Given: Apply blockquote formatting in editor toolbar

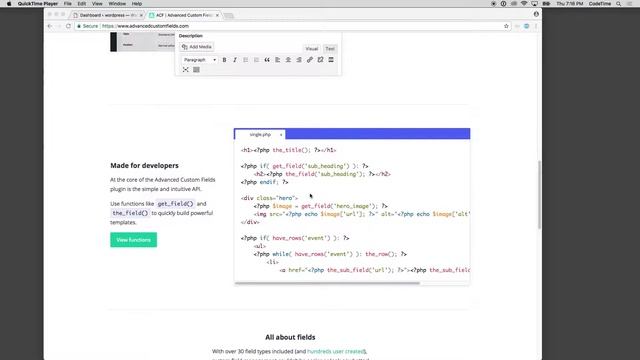Looking at the screenshot, I should point(267,60).
